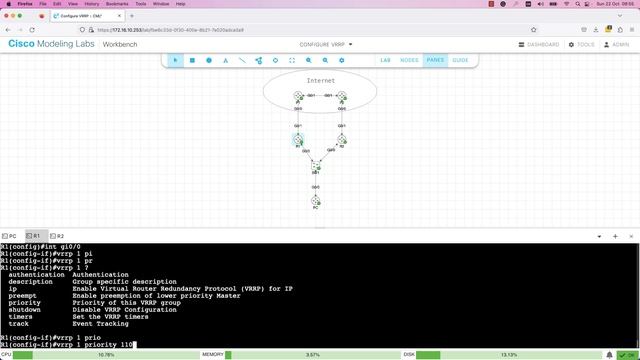Click the fit-to-screen canvas icon

point(292,60)
